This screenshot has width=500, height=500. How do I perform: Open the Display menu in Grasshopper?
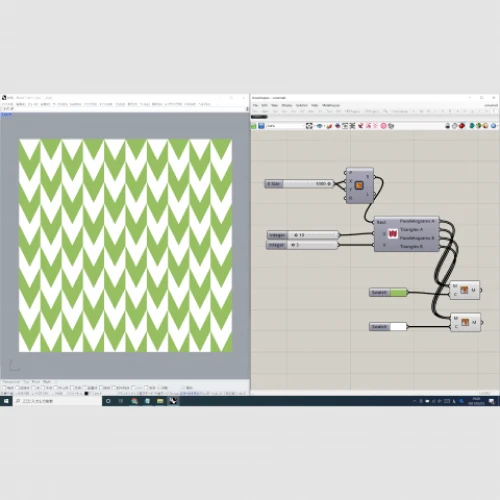[287, 105]
